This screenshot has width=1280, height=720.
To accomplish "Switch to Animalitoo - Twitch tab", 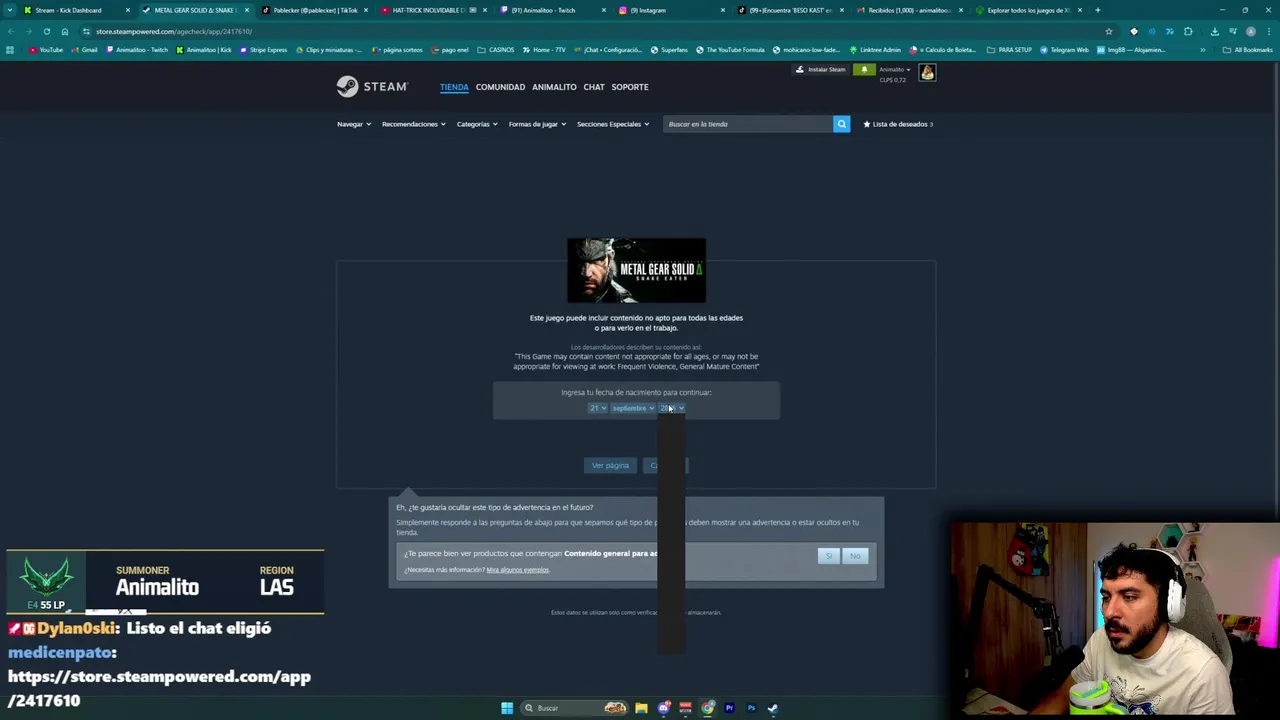I will 552,10.
